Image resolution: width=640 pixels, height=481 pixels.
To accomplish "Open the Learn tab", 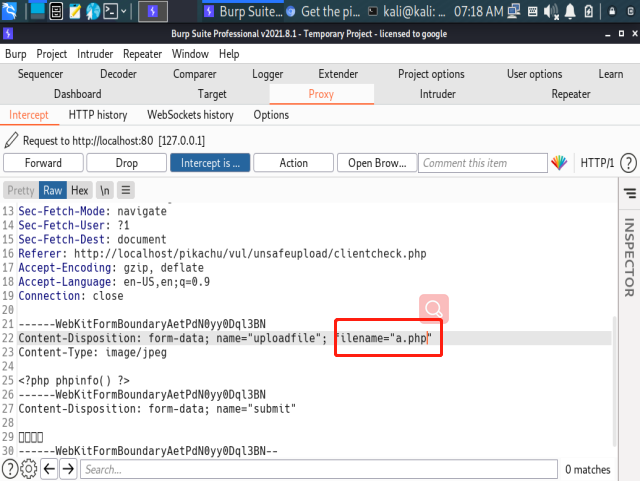I will 611,74.
